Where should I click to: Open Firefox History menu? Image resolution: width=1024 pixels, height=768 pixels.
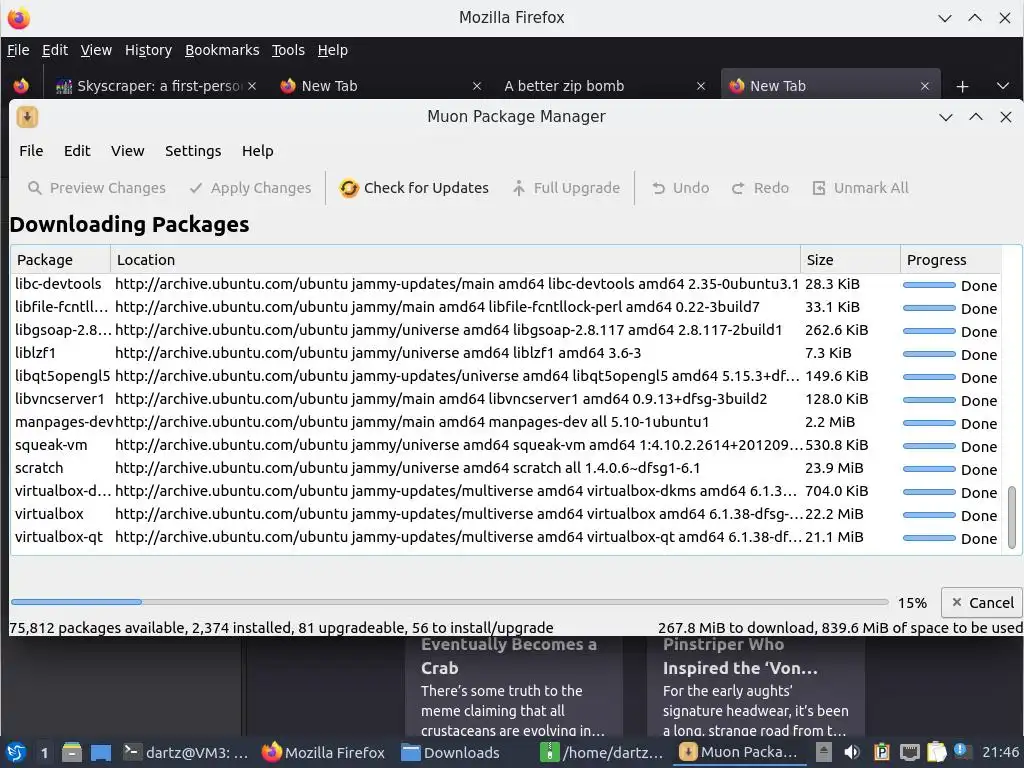point(148,50)
